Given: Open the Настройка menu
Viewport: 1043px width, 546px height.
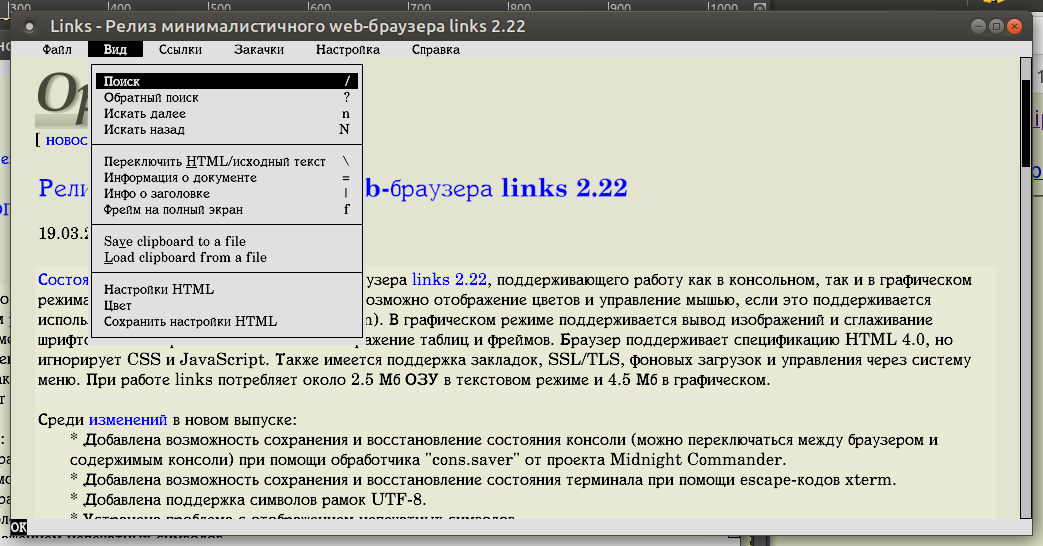Looking at the screenshot, I should click(348, 49).
